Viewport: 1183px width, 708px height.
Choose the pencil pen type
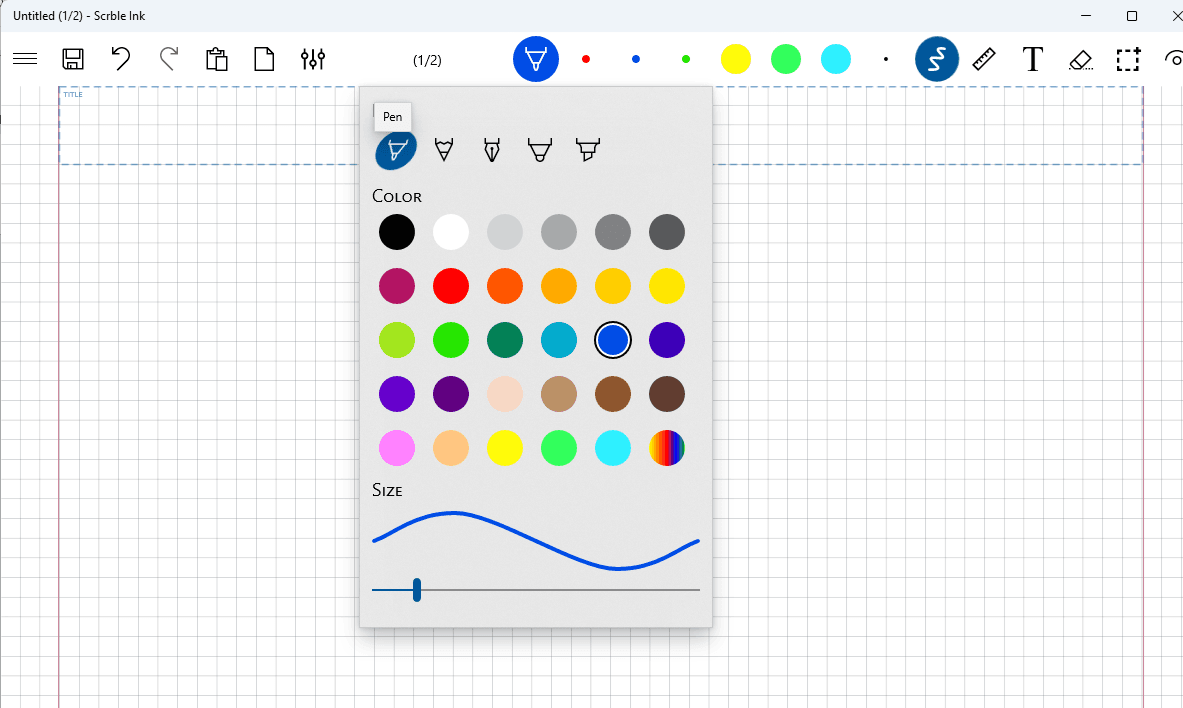click(x=443, y=150)
